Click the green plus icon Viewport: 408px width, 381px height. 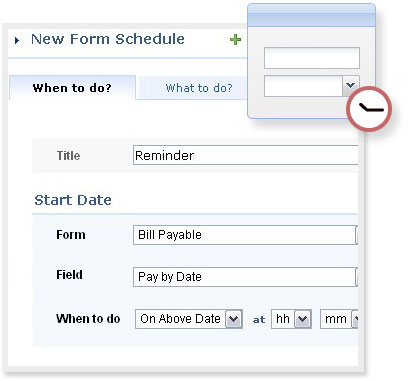click(x=235, y=40)
